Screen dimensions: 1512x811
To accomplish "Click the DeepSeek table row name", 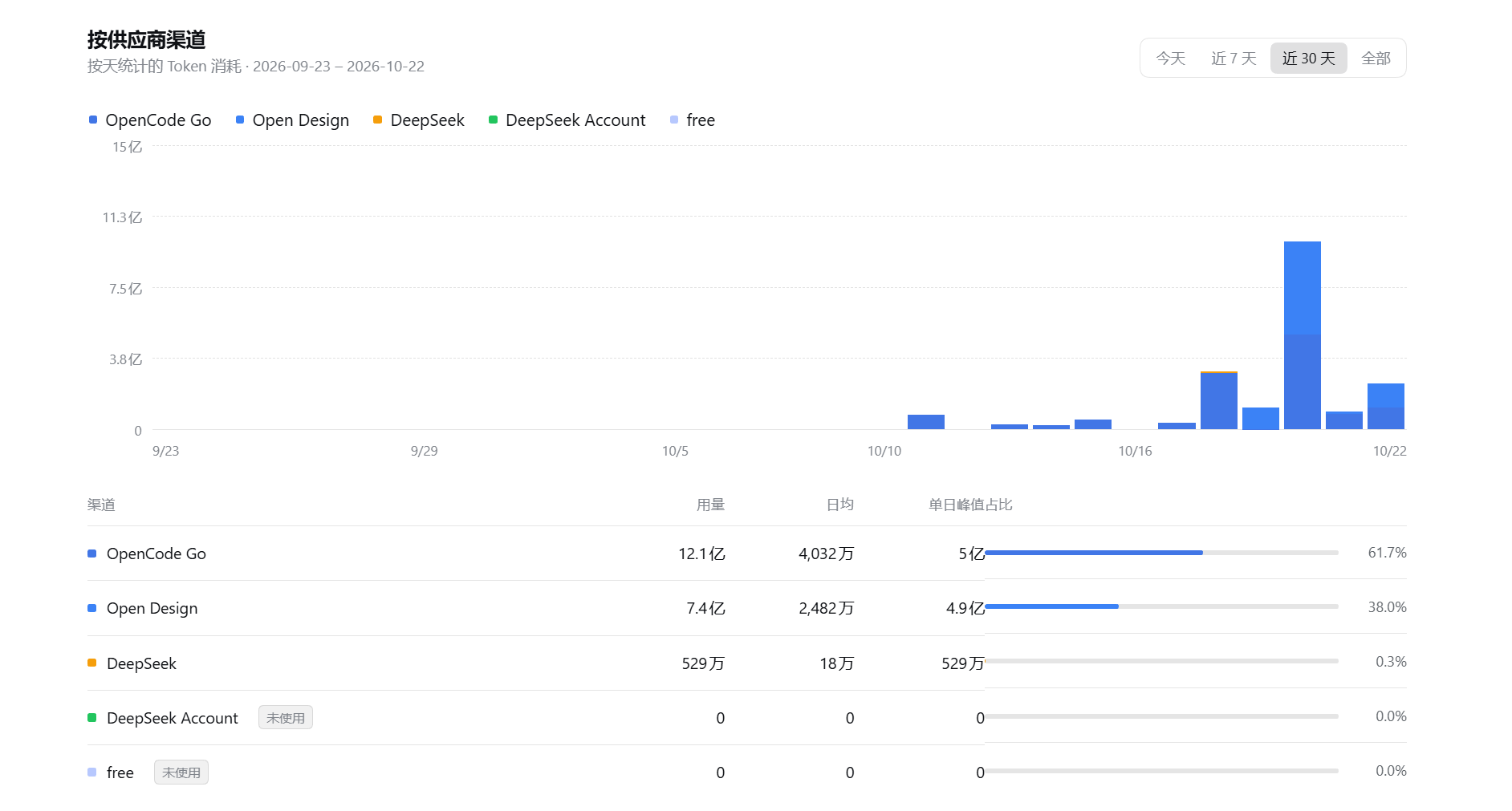I will [x=141, y=663].
